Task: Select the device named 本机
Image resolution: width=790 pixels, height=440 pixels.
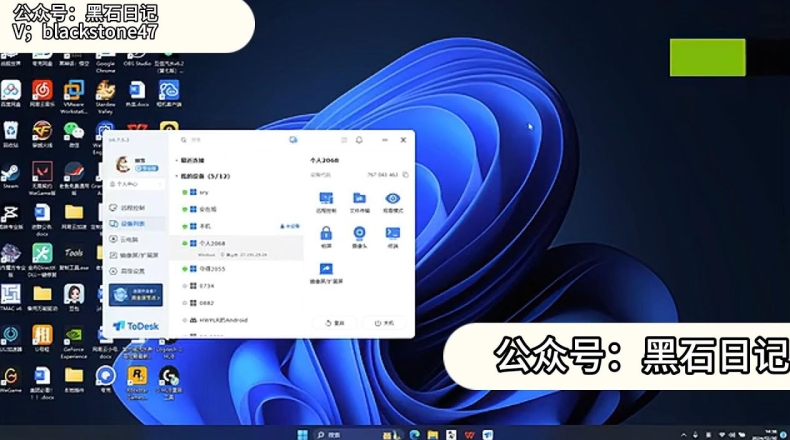Action: [x=237, y=226]
